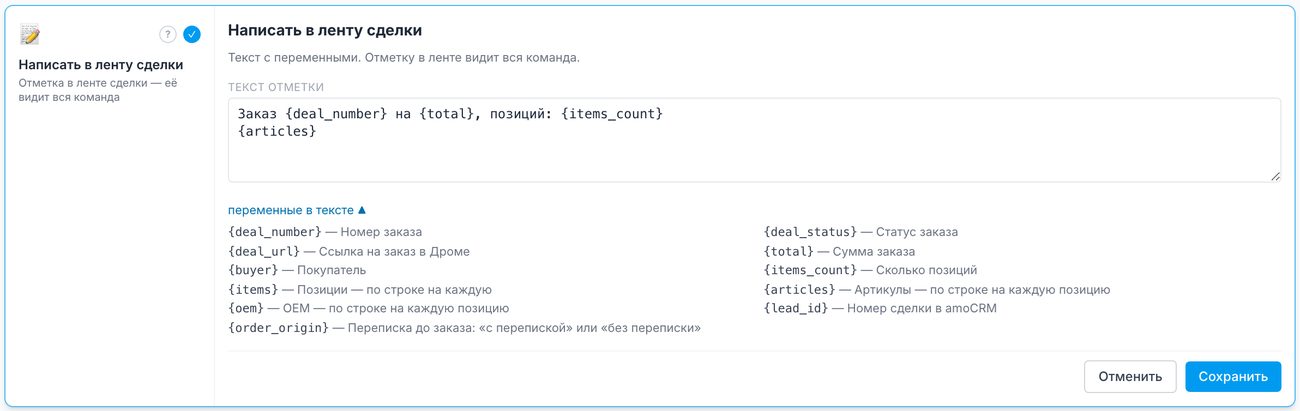Click the text area resize handle corner

[1275, 176]
